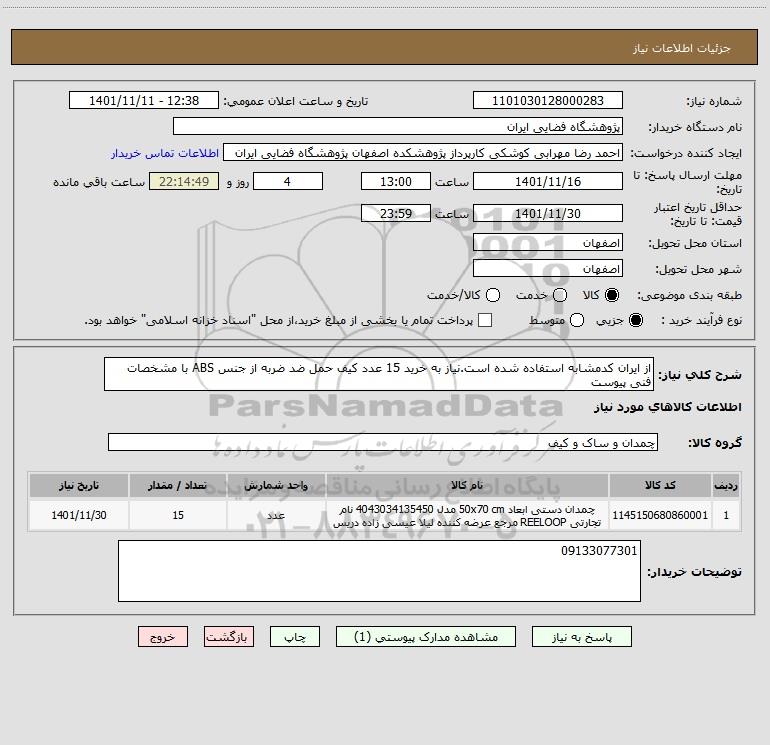
Task: Click the نام دستگاه خریدار field
Action: coord(398,127)
